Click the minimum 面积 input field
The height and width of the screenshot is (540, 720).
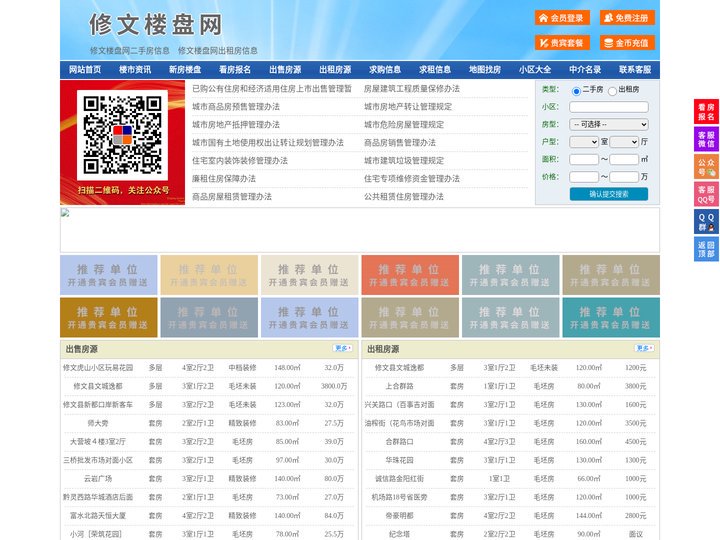click(x=584, y=159)
